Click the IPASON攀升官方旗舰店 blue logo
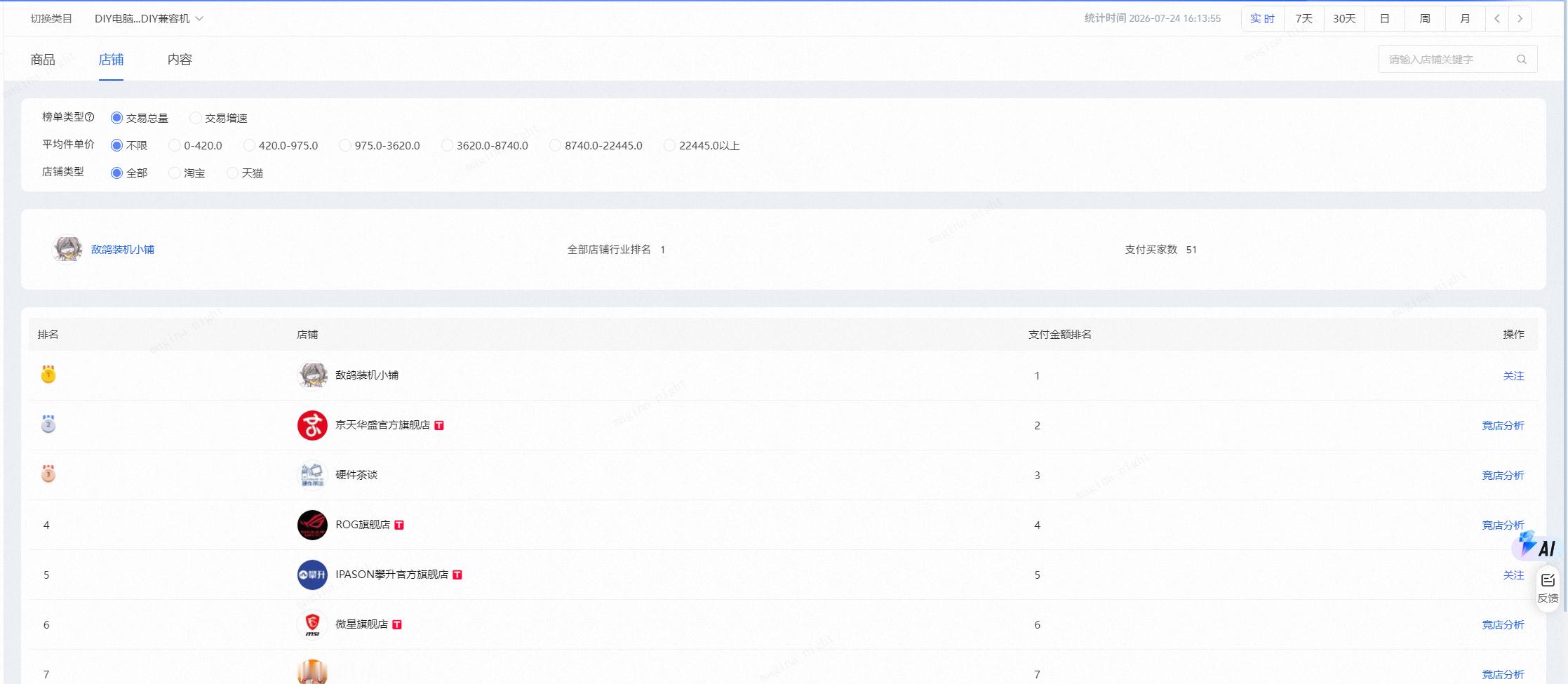 (312, 575)
